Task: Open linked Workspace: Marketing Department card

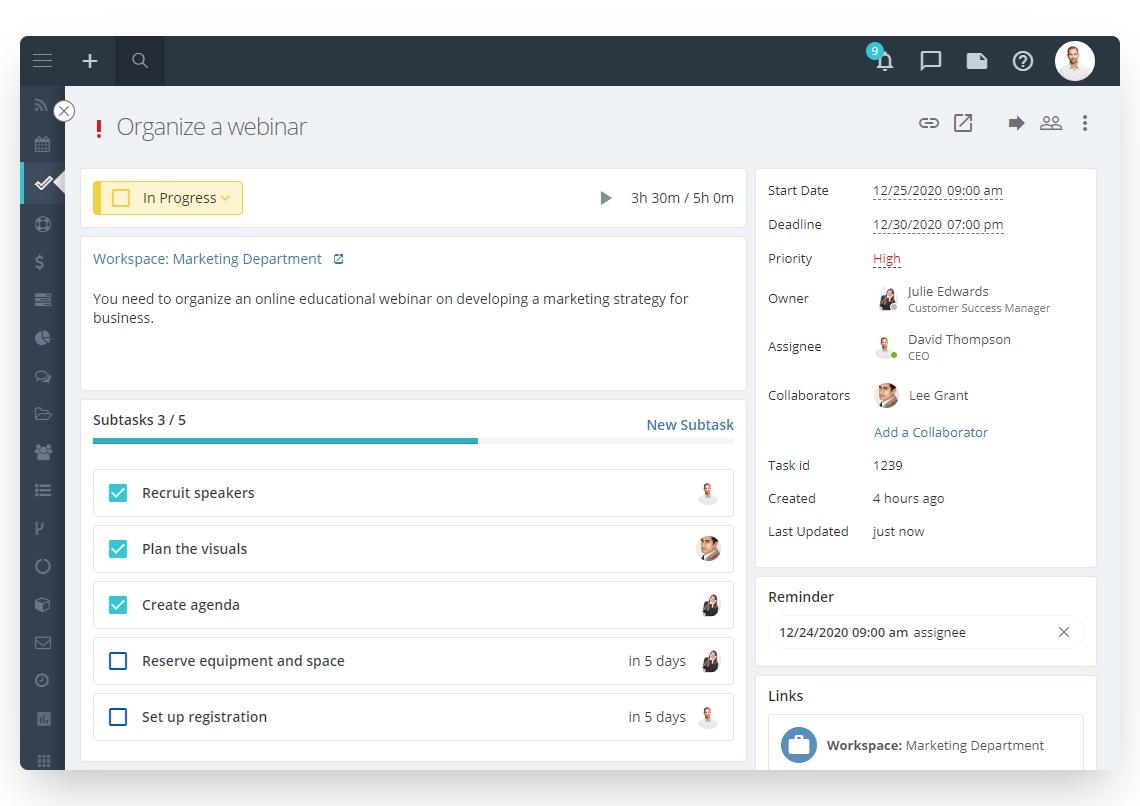Action: click(926, 743)
